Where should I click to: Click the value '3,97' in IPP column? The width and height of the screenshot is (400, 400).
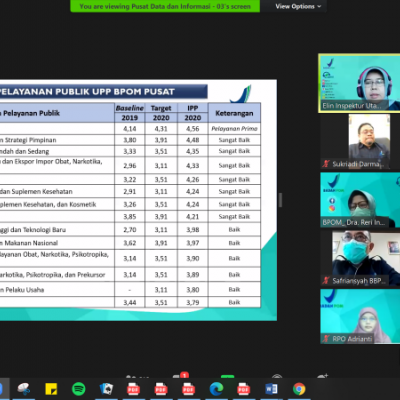point(193,243)
